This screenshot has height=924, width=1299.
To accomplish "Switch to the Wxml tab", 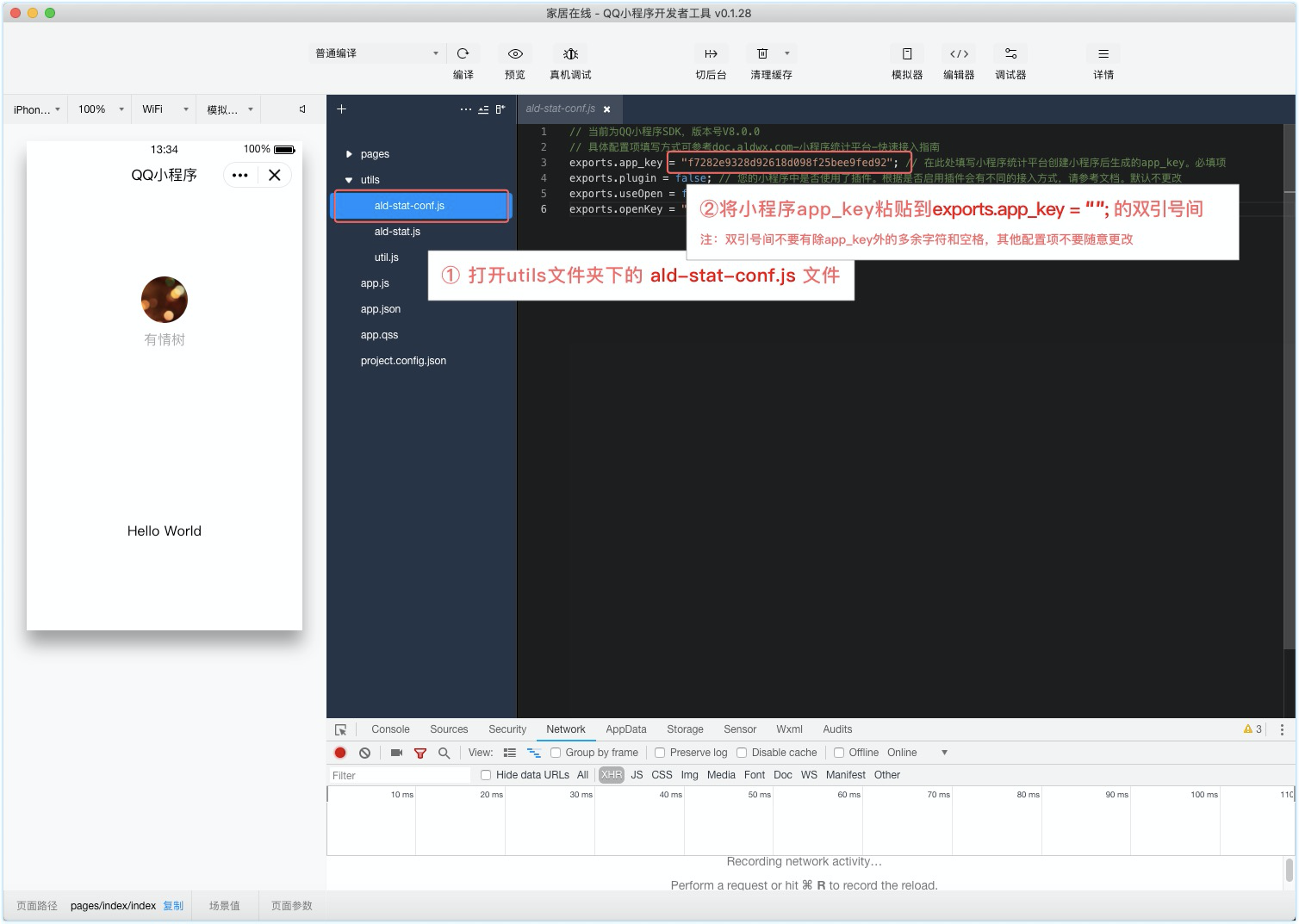I will (x=789, y=729).
